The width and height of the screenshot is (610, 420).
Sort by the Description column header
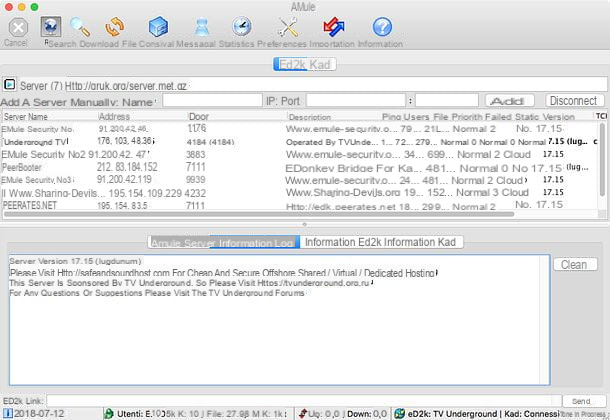click(x=310, y=117)
